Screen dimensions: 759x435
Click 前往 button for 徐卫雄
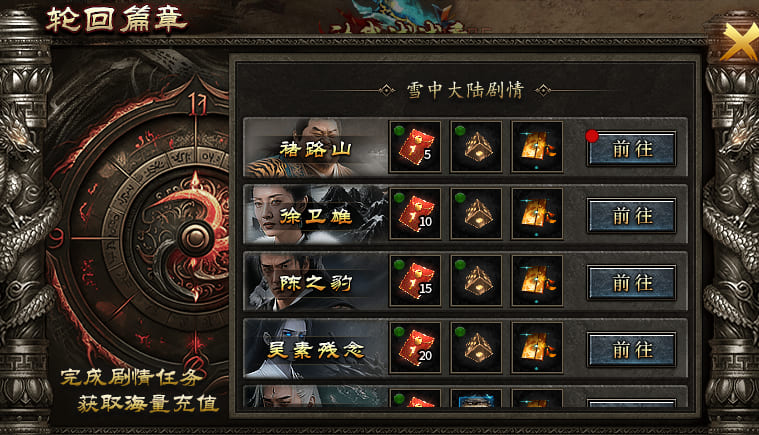click(x=631, y=216)
